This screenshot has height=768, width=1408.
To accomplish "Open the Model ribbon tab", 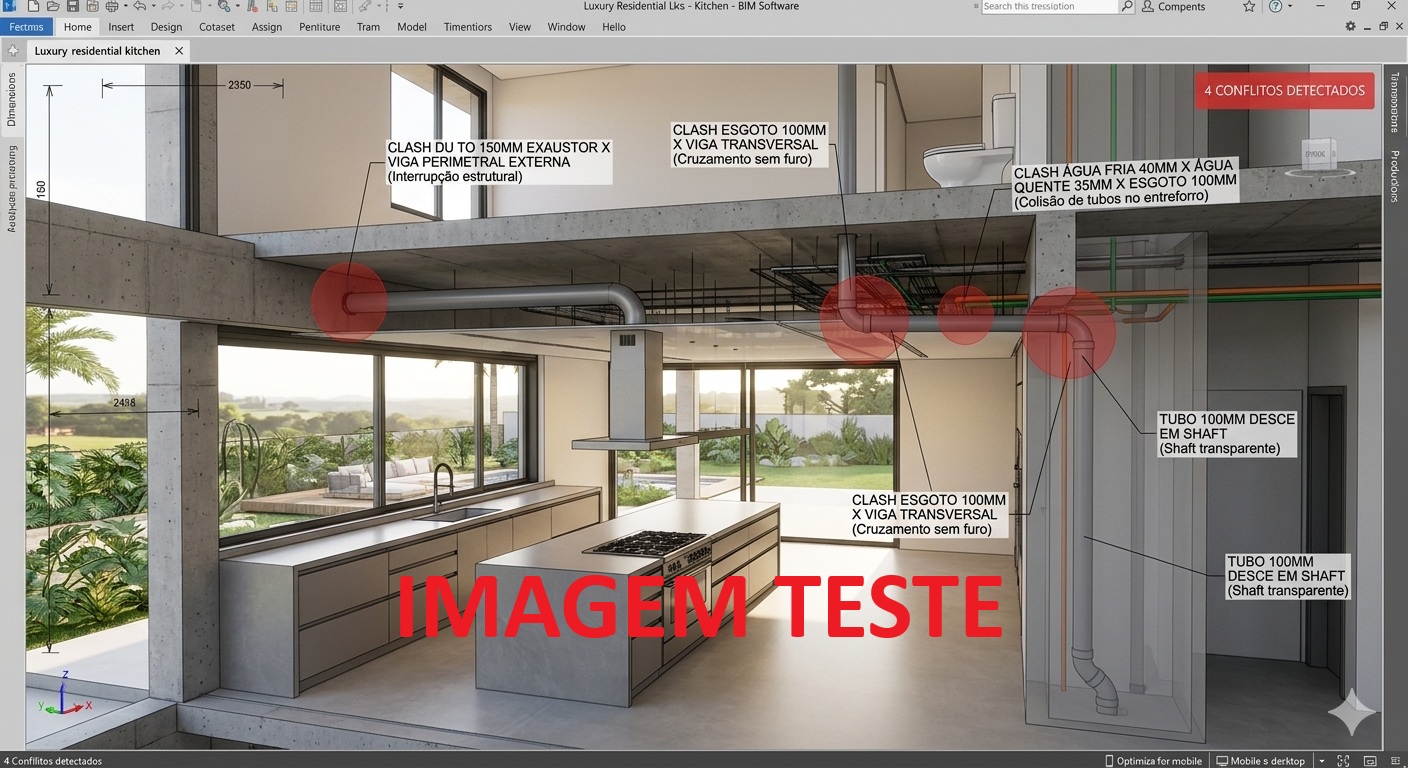I will click(412, 27).
